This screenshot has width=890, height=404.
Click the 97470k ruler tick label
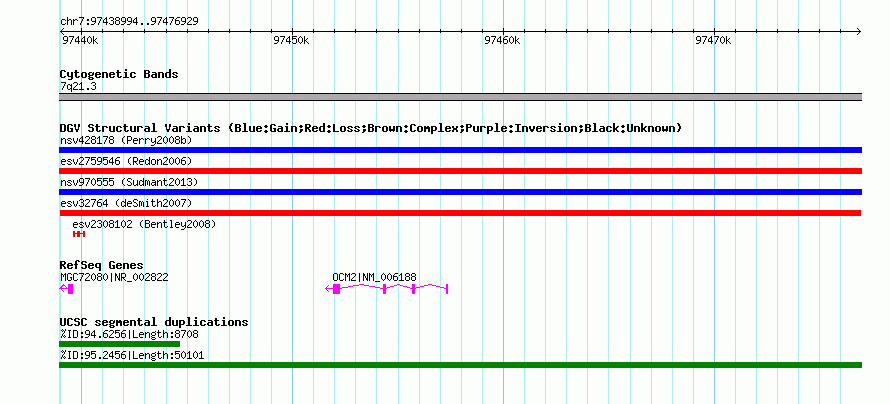[713, 40]
